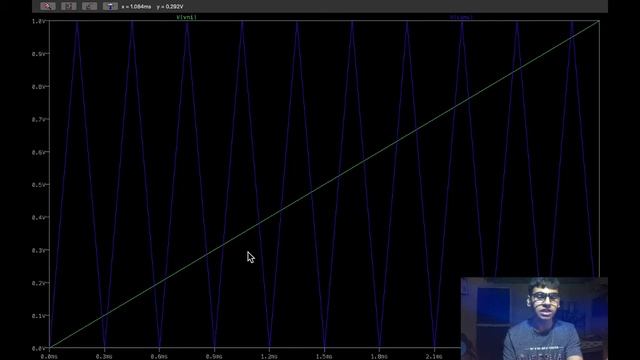This screenshot has width=640, height=360.
Task: Click the 1.0V label on vertical axis
Action: pyautogui.click(x=38, y=21)
